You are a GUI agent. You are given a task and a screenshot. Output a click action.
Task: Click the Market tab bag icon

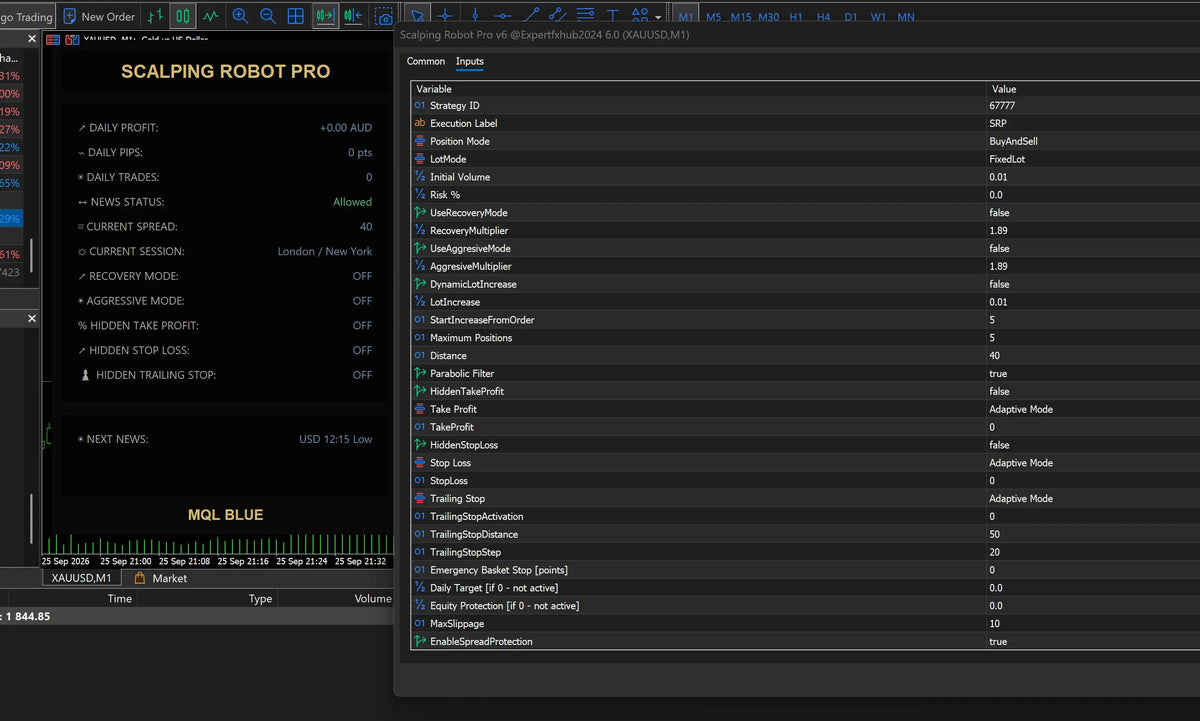point(140,578)
